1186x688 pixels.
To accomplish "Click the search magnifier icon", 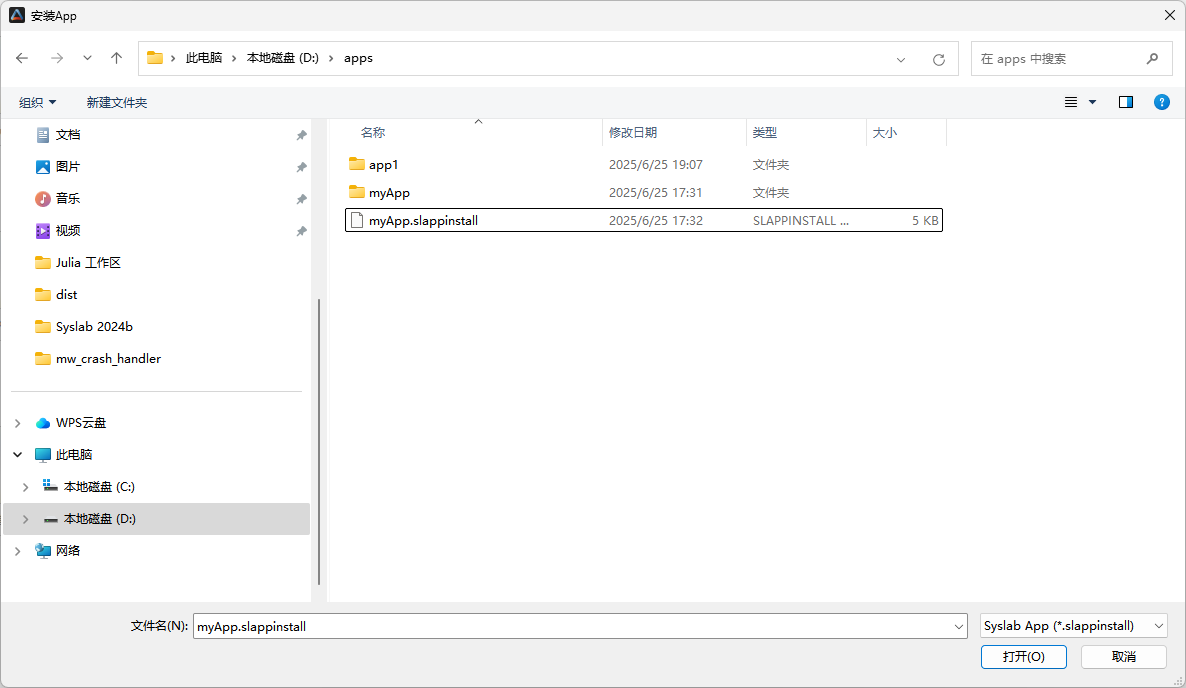I will [x=1152, y=58].
